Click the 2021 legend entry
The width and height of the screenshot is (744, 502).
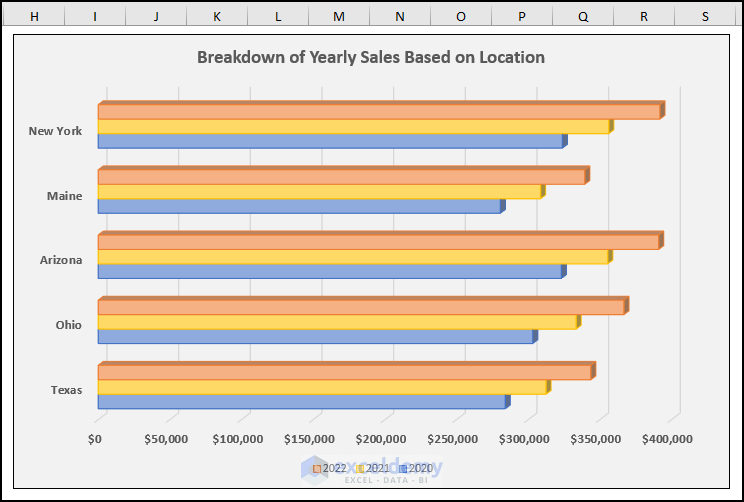point(373,469)
